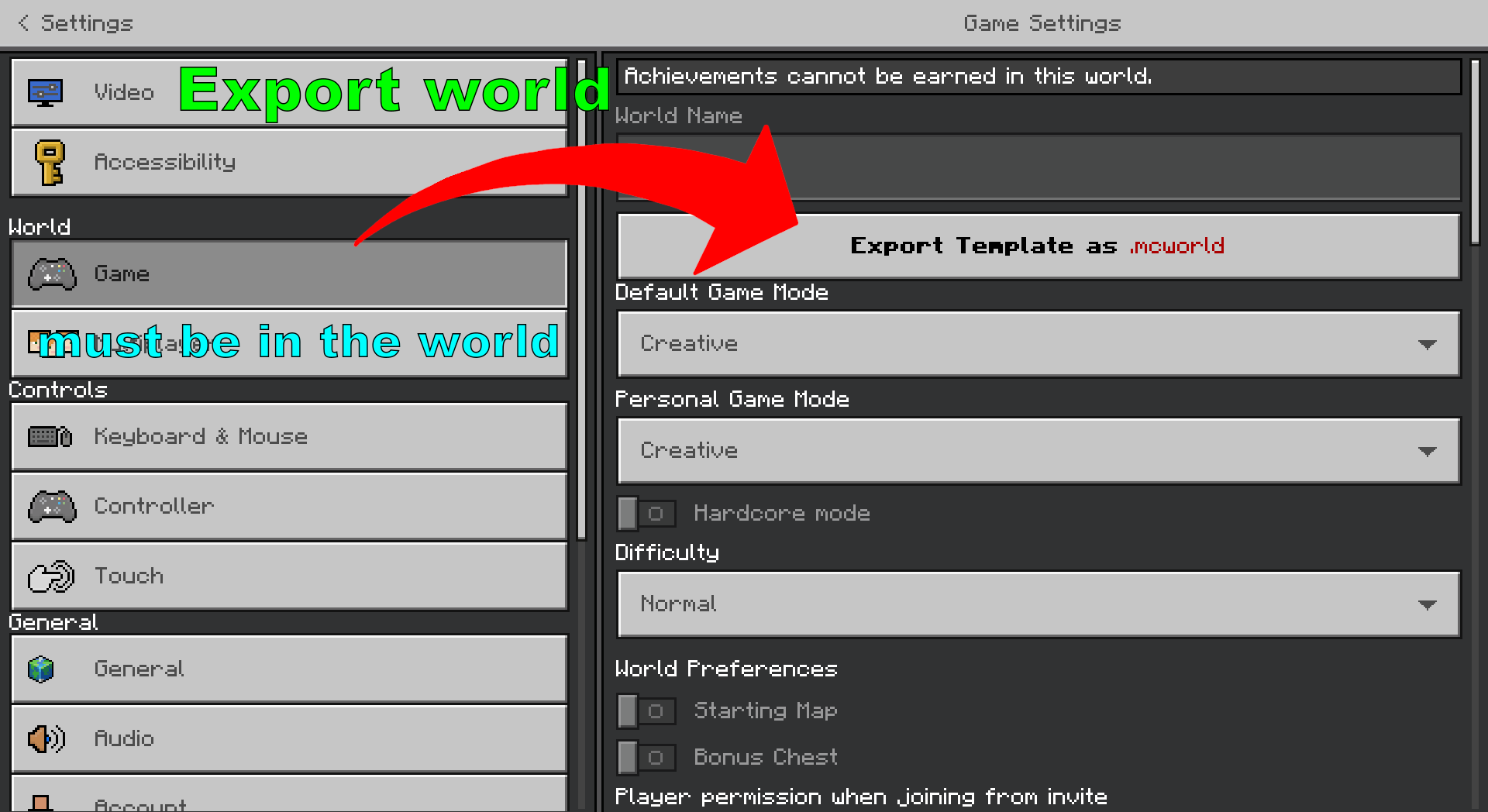Turn on the Bonus Chest toggle
This screenshot has width=1488, height=812.
click(646, 757)
